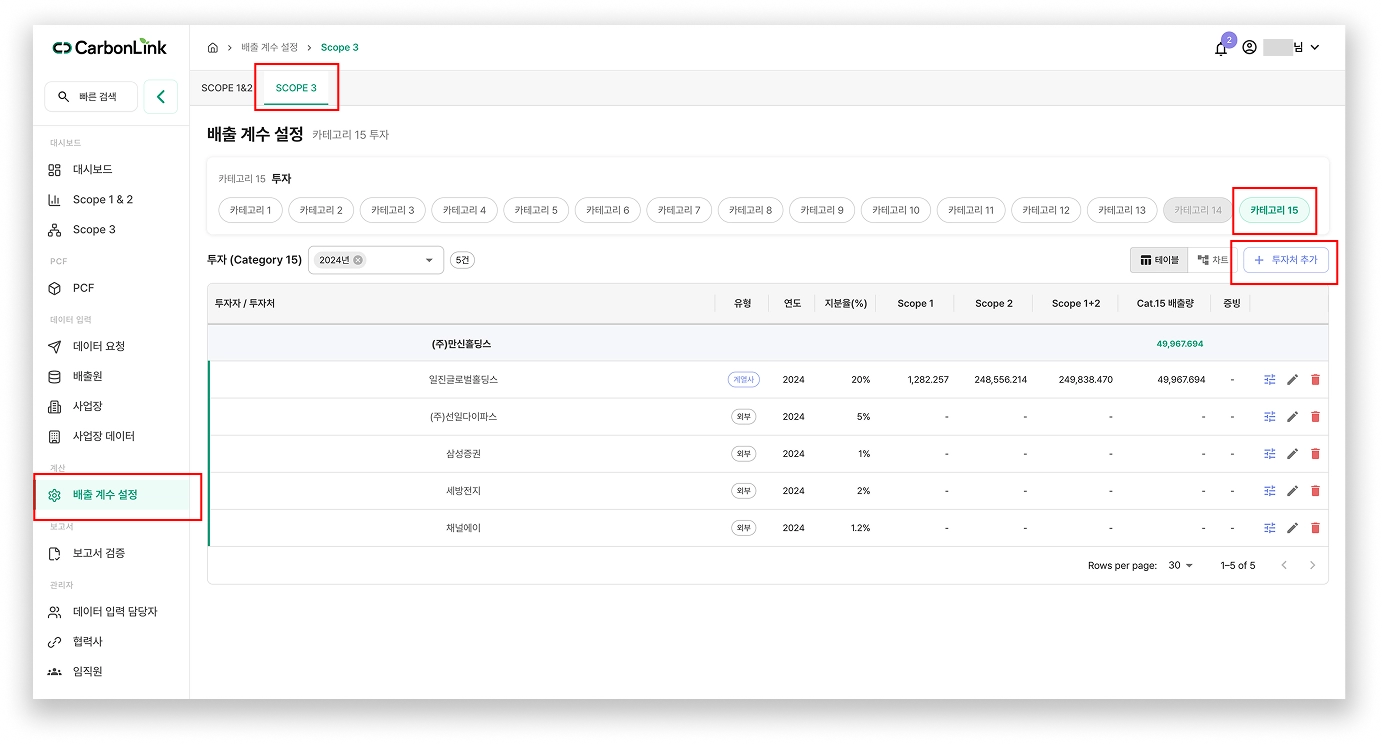Edit the 세방전지 row with pencil icon

pos(1292,491)
